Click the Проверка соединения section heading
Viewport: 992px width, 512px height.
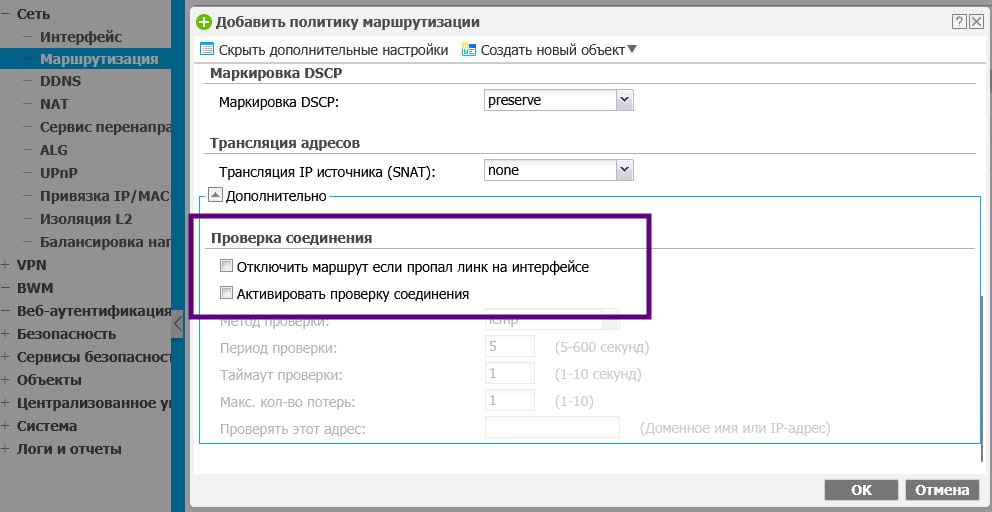pyautogui.click(x=291, y=239)
